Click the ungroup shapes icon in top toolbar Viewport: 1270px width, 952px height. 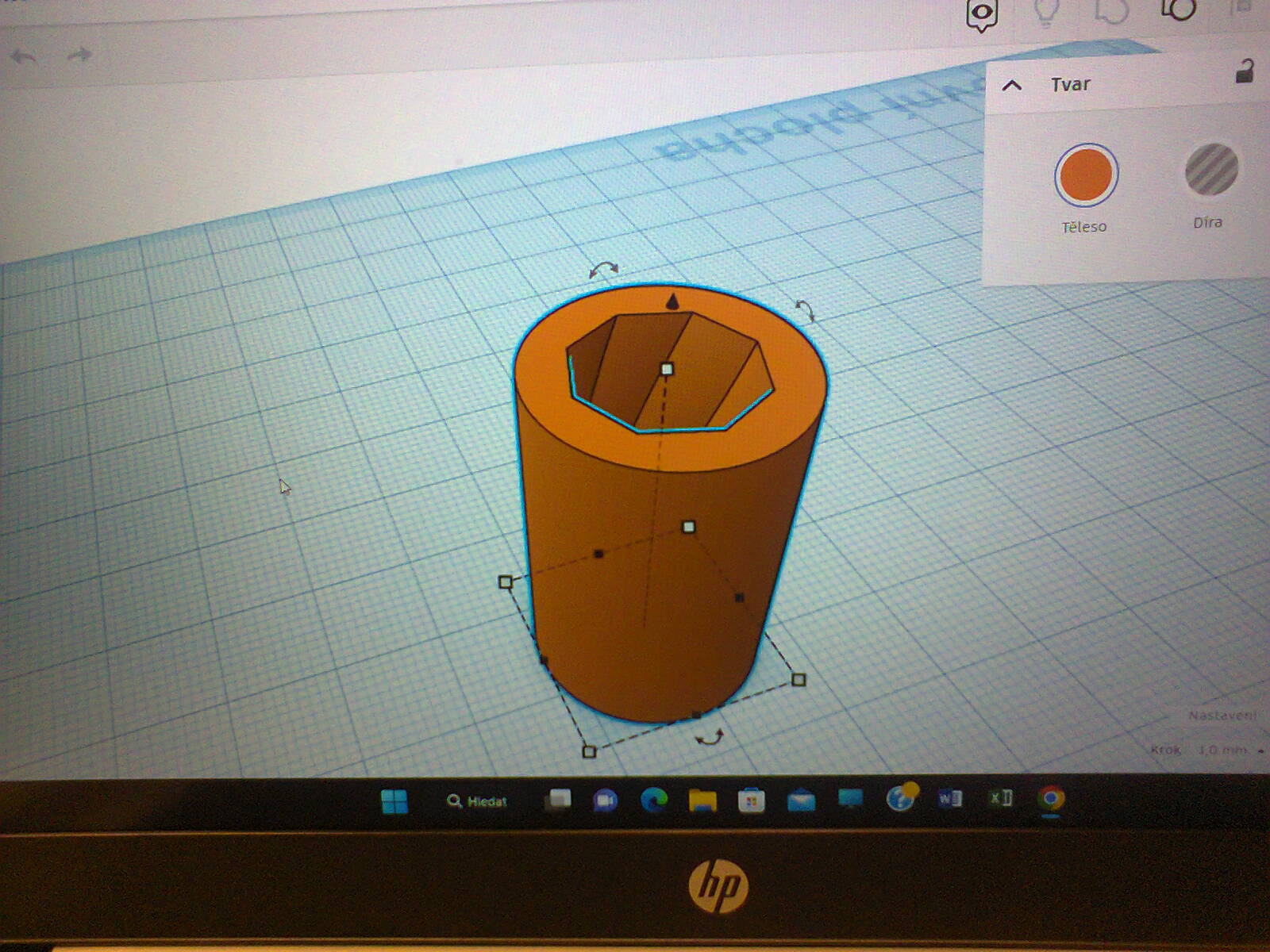(x=1179, y=8)
